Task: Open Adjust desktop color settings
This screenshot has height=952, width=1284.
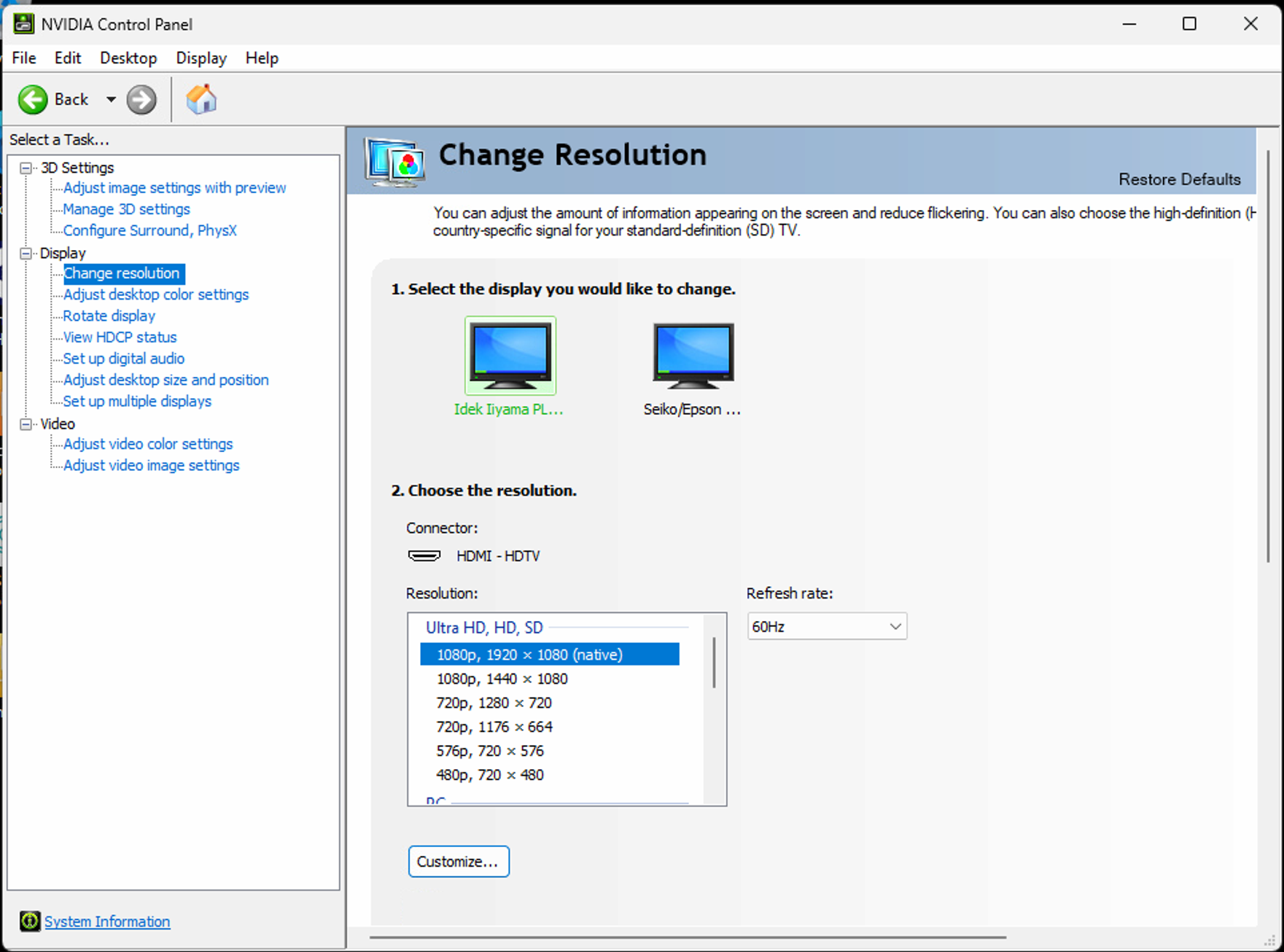Action: click(x=156, y=294)
